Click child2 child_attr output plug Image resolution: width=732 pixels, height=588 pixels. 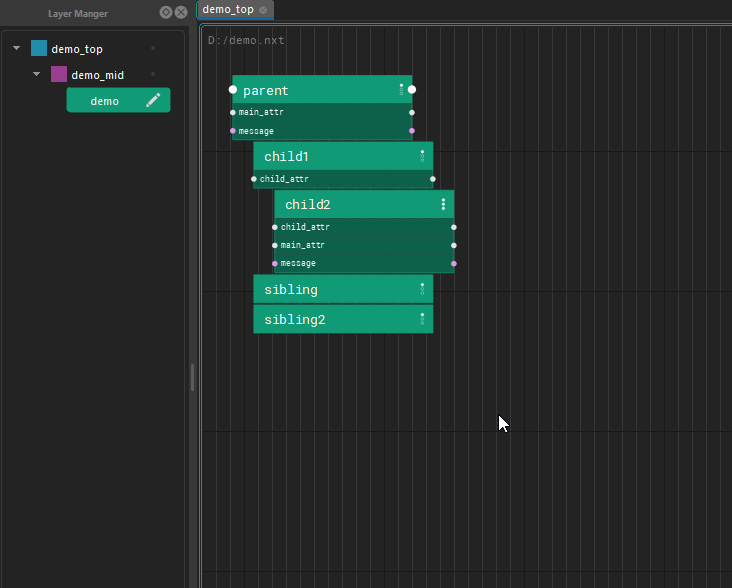(x=454, y=227)
